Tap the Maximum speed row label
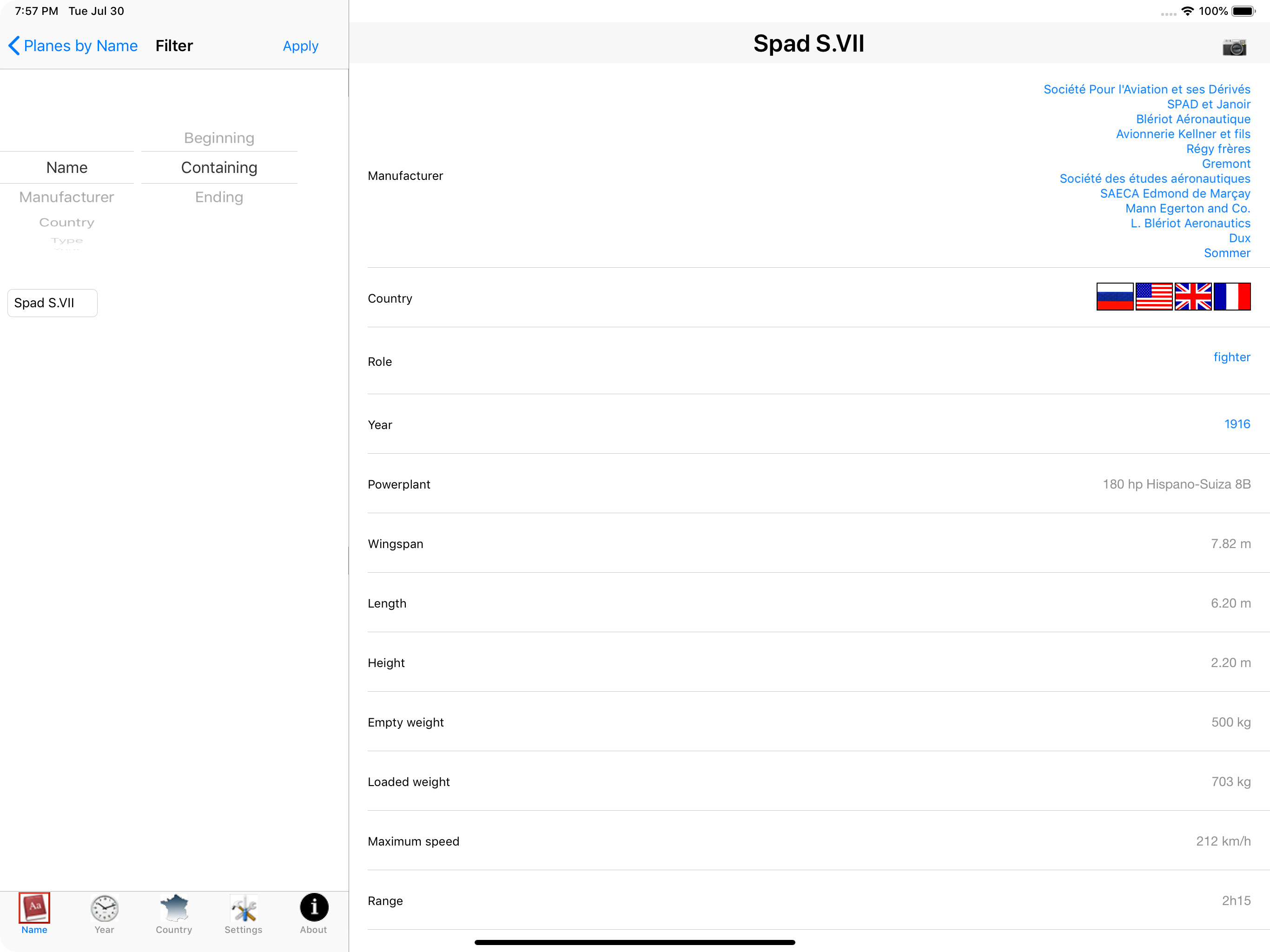1270x952 pixels. [x=413, y=841]
